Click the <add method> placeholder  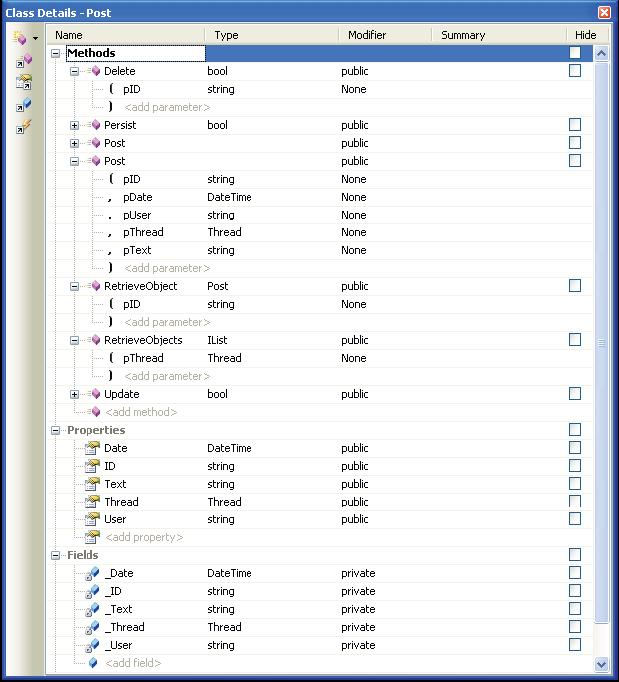[x=141, y=412]
